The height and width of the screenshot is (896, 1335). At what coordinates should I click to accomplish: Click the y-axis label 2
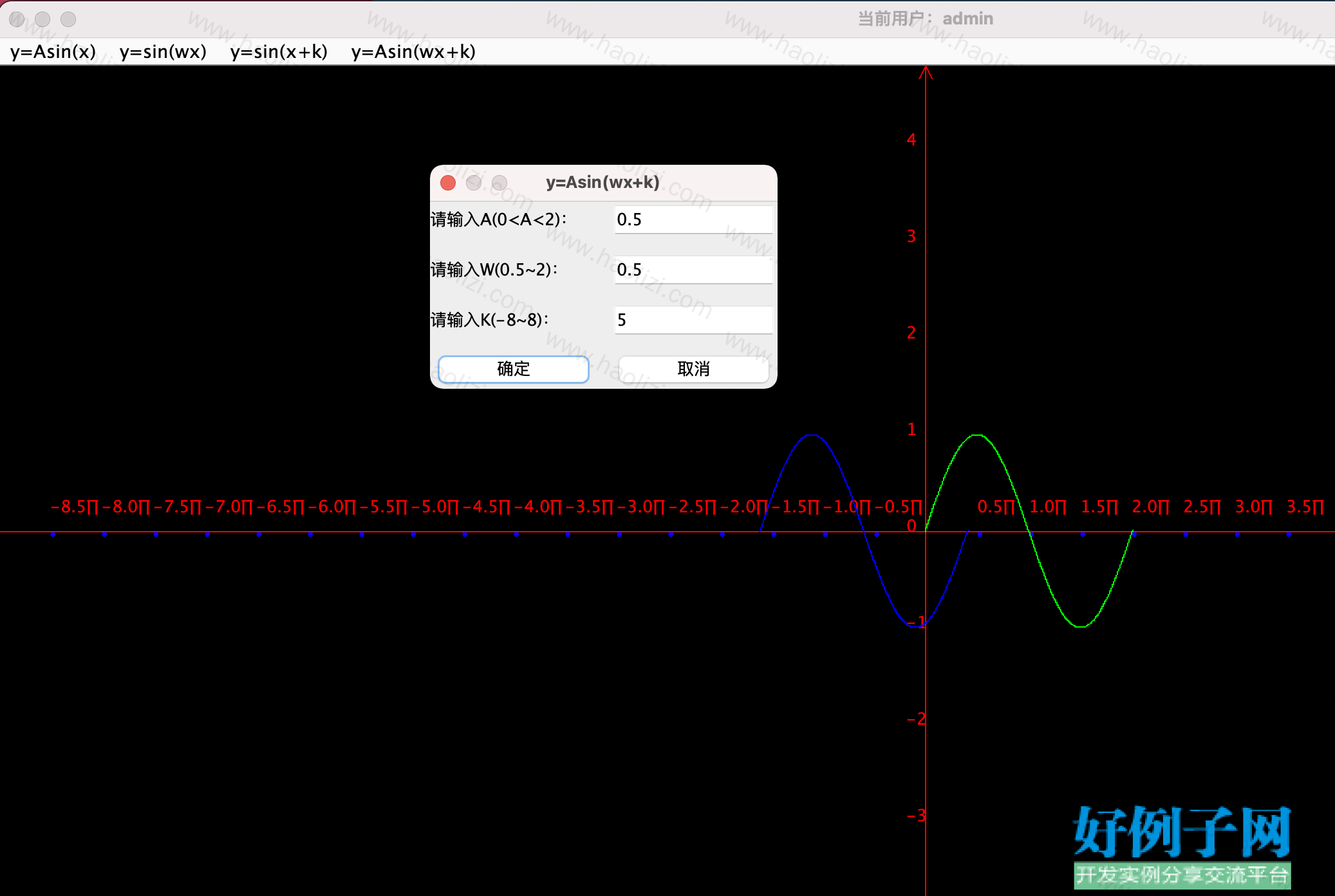[911, 333]
